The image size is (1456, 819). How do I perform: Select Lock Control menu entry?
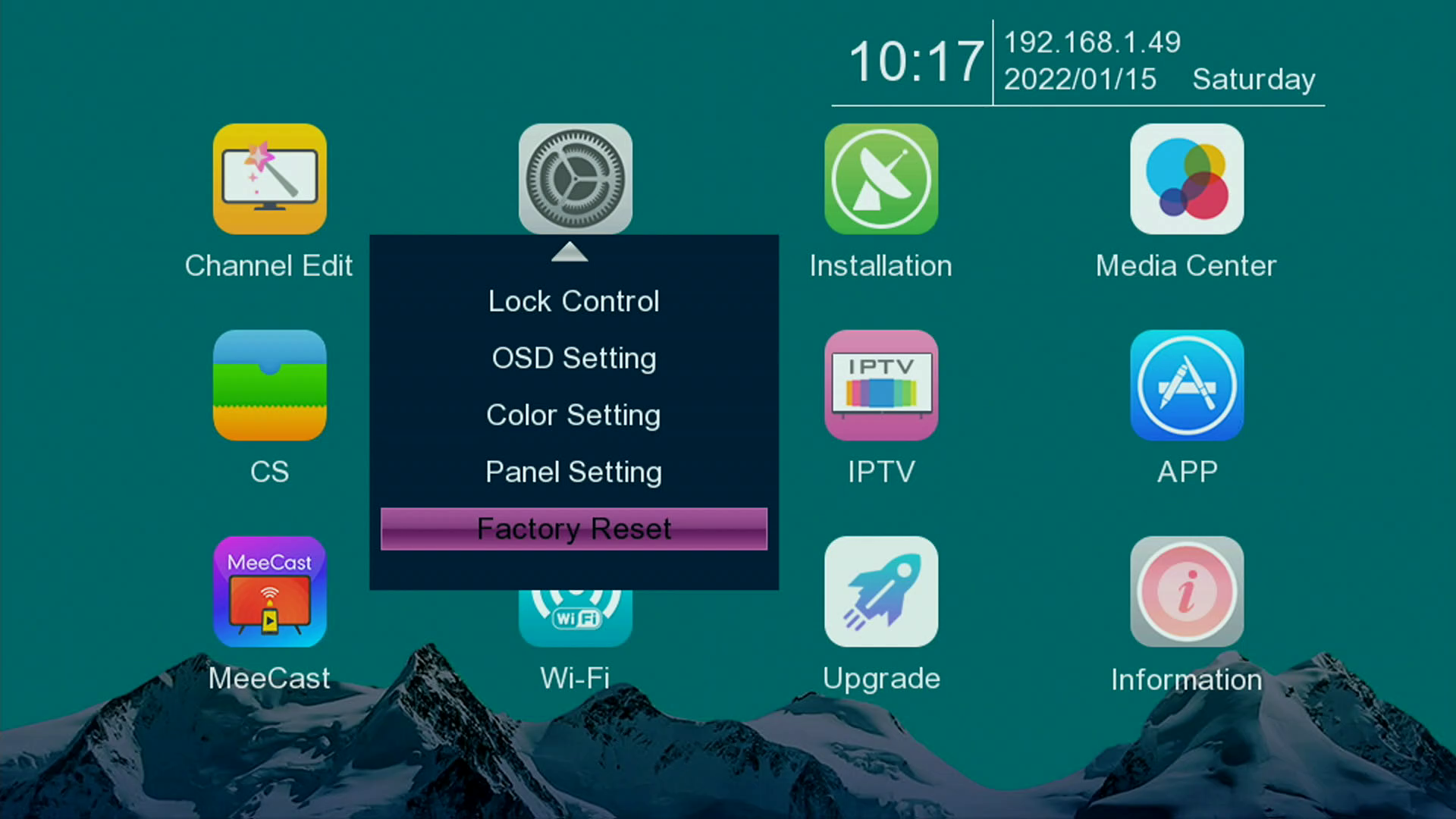(573, 301)
